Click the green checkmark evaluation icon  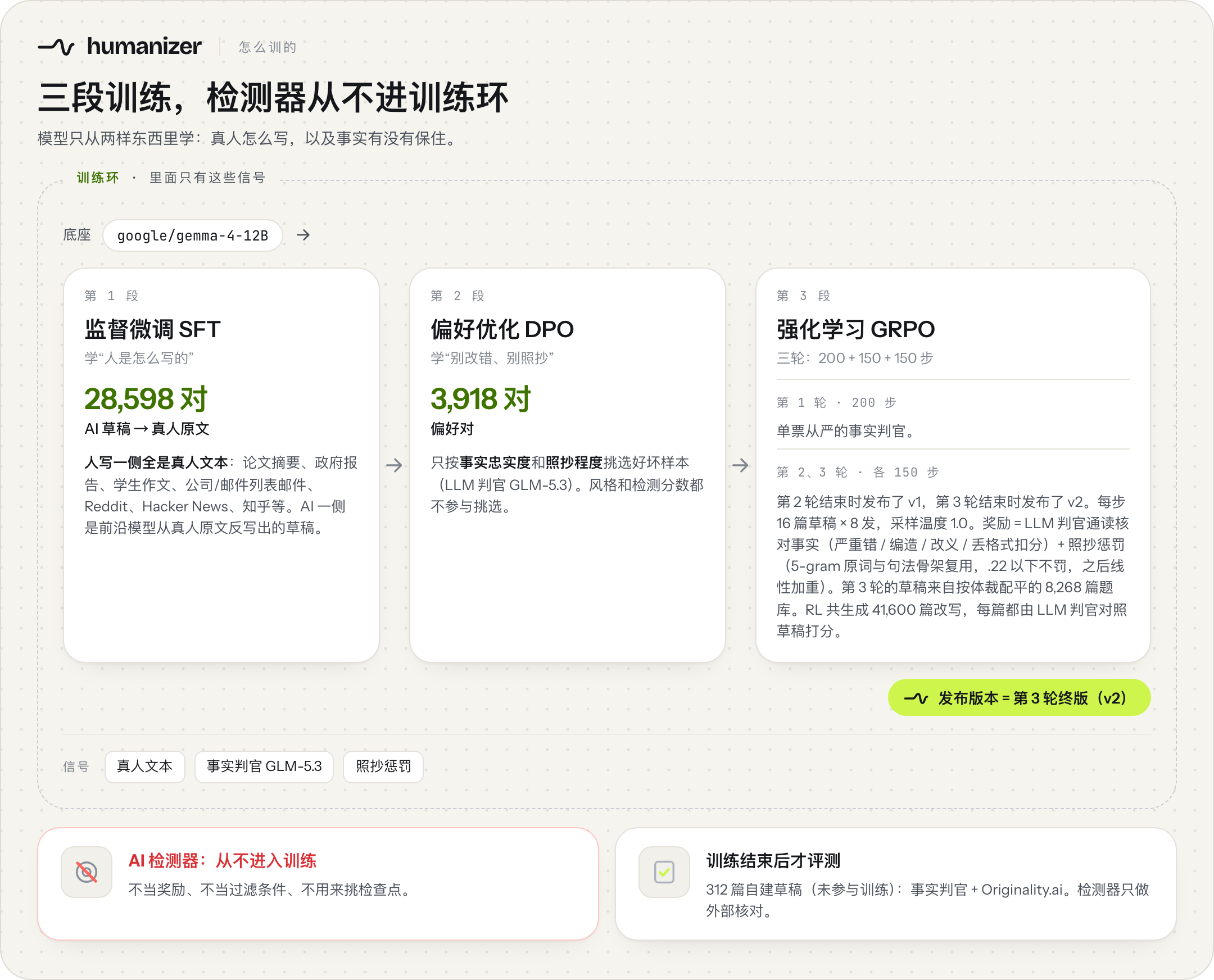point(664,872)
